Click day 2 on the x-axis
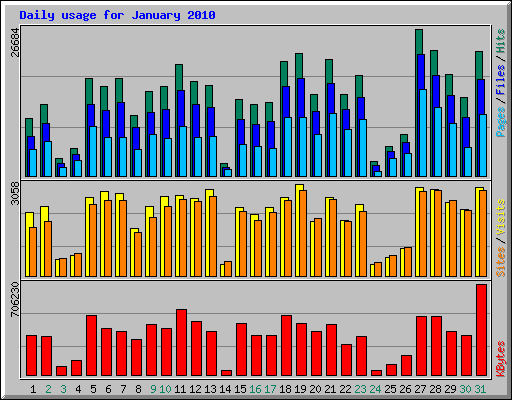Image resolution: width=512 pixels, height=400 pixels. pos(48,389)
